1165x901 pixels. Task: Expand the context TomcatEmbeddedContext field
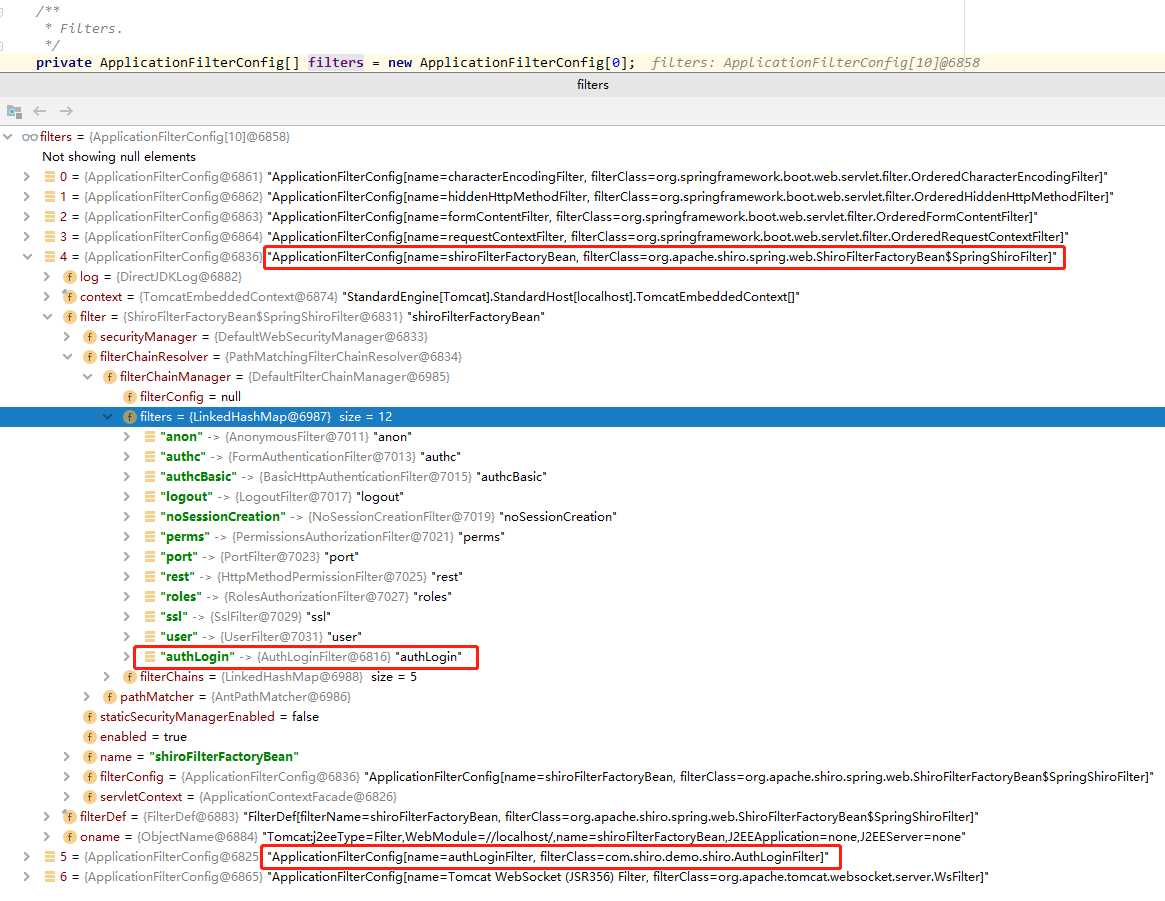tap(47, 297)
